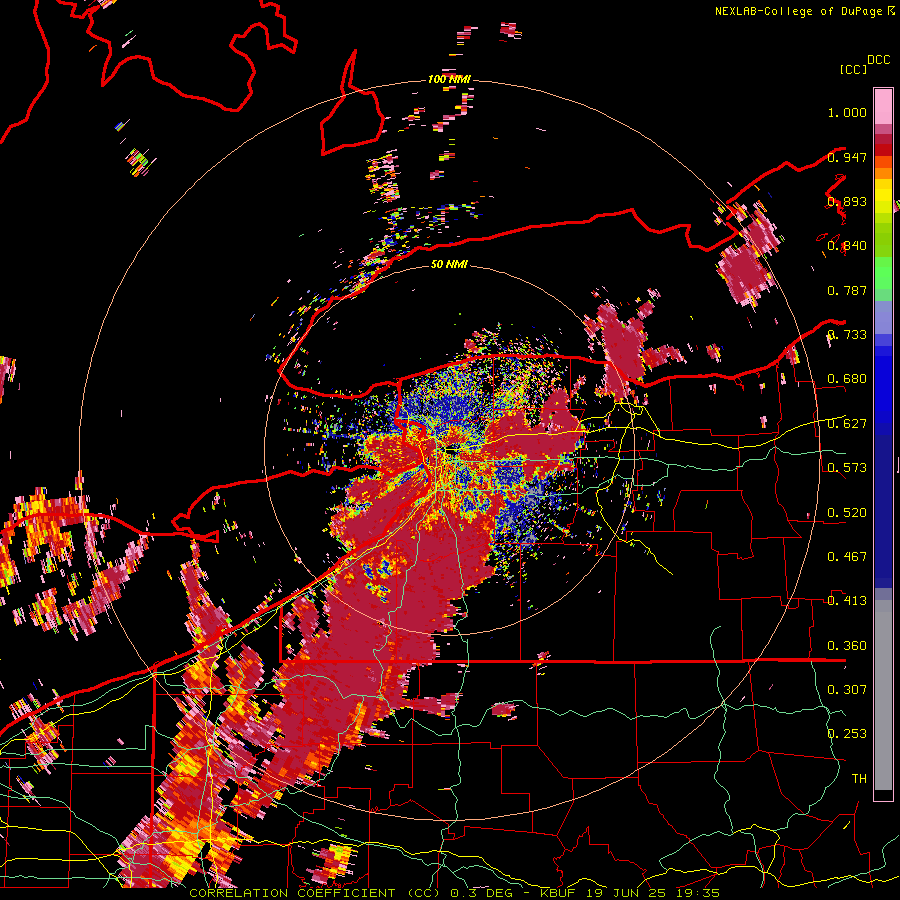Pick the bright green segment of color bar
This screenshot has height=900, width=900.
pos(883,273)
